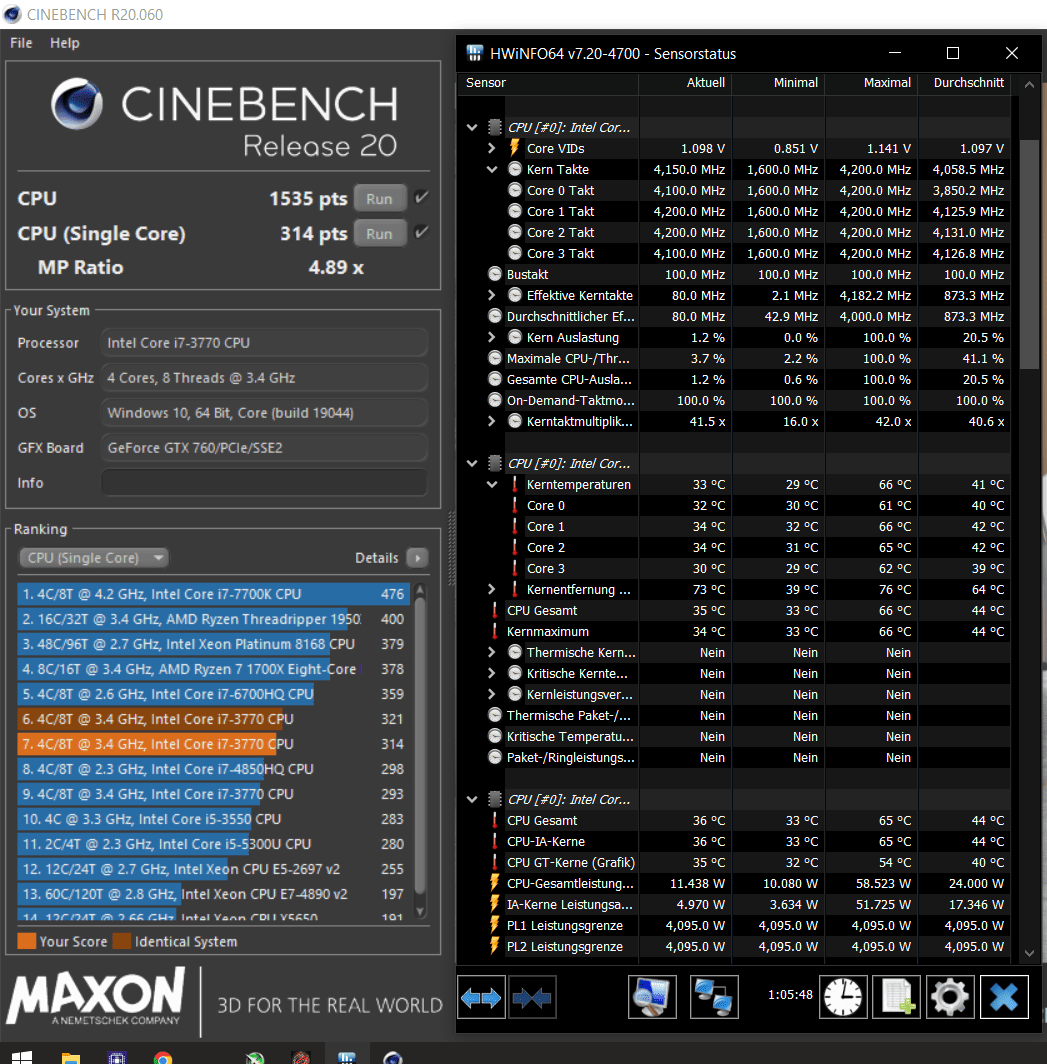This screenshot has width=1047, height=1064.
Task: Reset sensor values with the clock icon
Action: 843,997
